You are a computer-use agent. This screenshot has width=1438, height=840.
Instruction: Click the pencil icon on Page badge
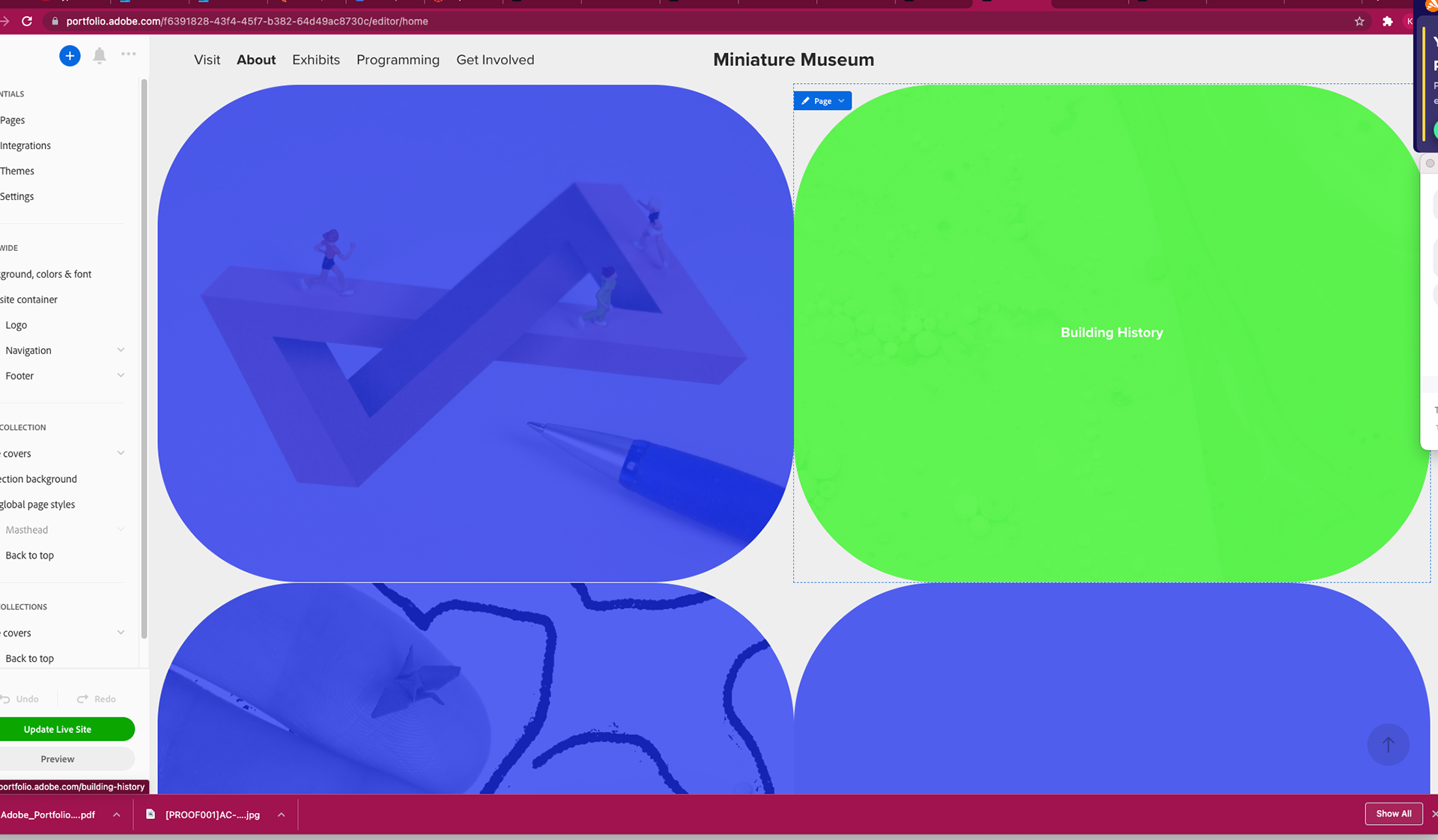point(806,101)
